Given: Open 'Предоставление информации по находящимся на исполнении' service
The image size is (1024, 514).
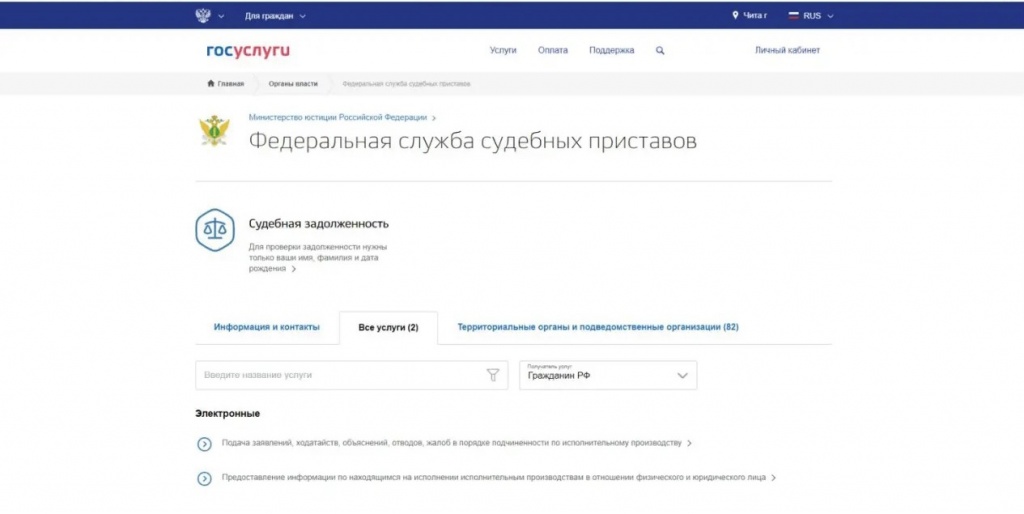Looking at the screenshot, I should pyautogui.click(x=494, y=477).
